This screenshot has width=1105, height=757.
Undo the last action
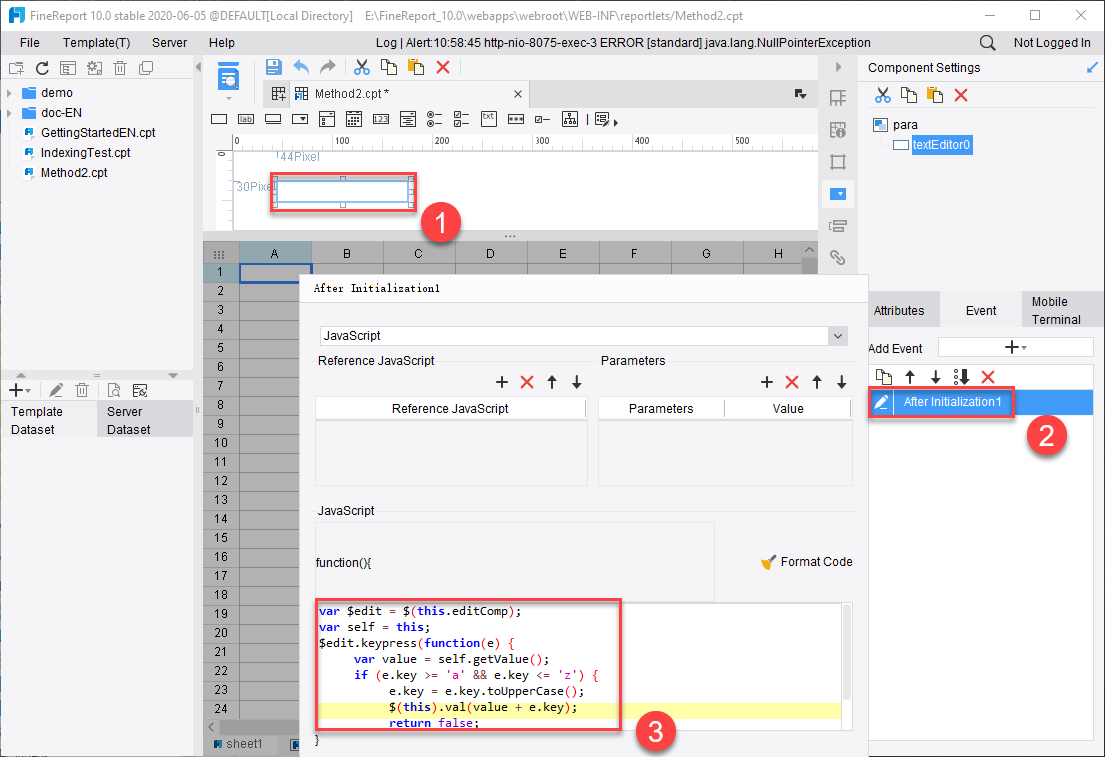click(x=301, y=67)
